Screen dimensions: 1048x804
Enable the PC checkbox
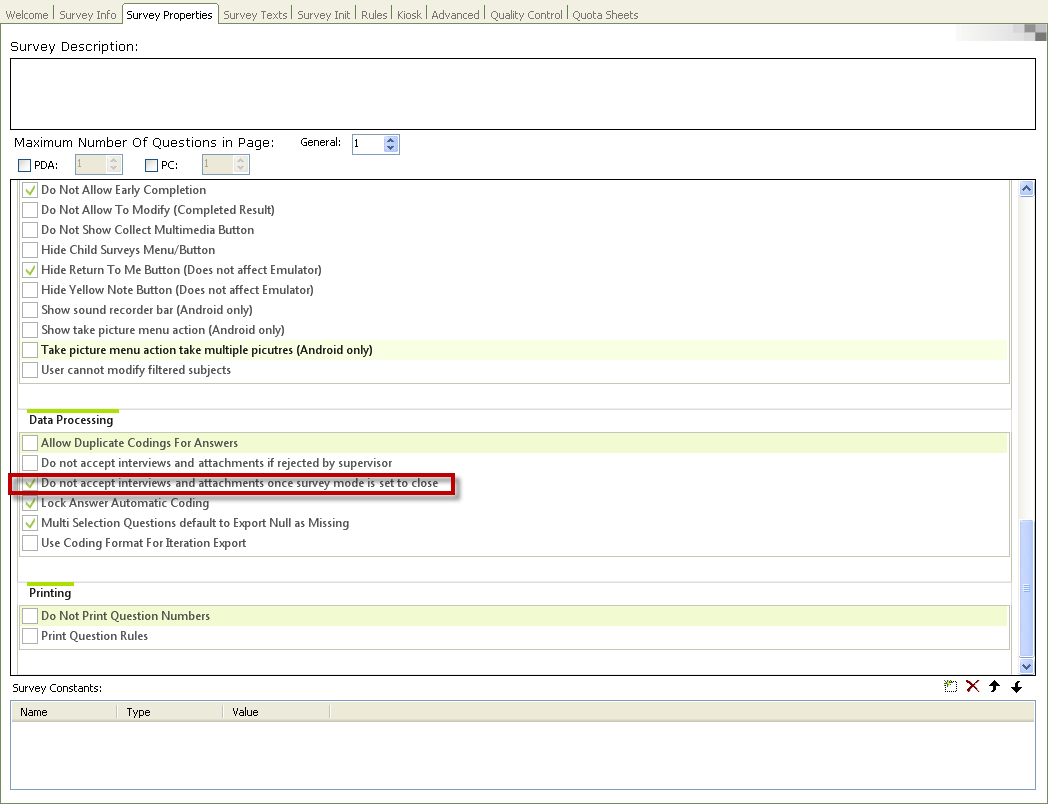point(152,165)
